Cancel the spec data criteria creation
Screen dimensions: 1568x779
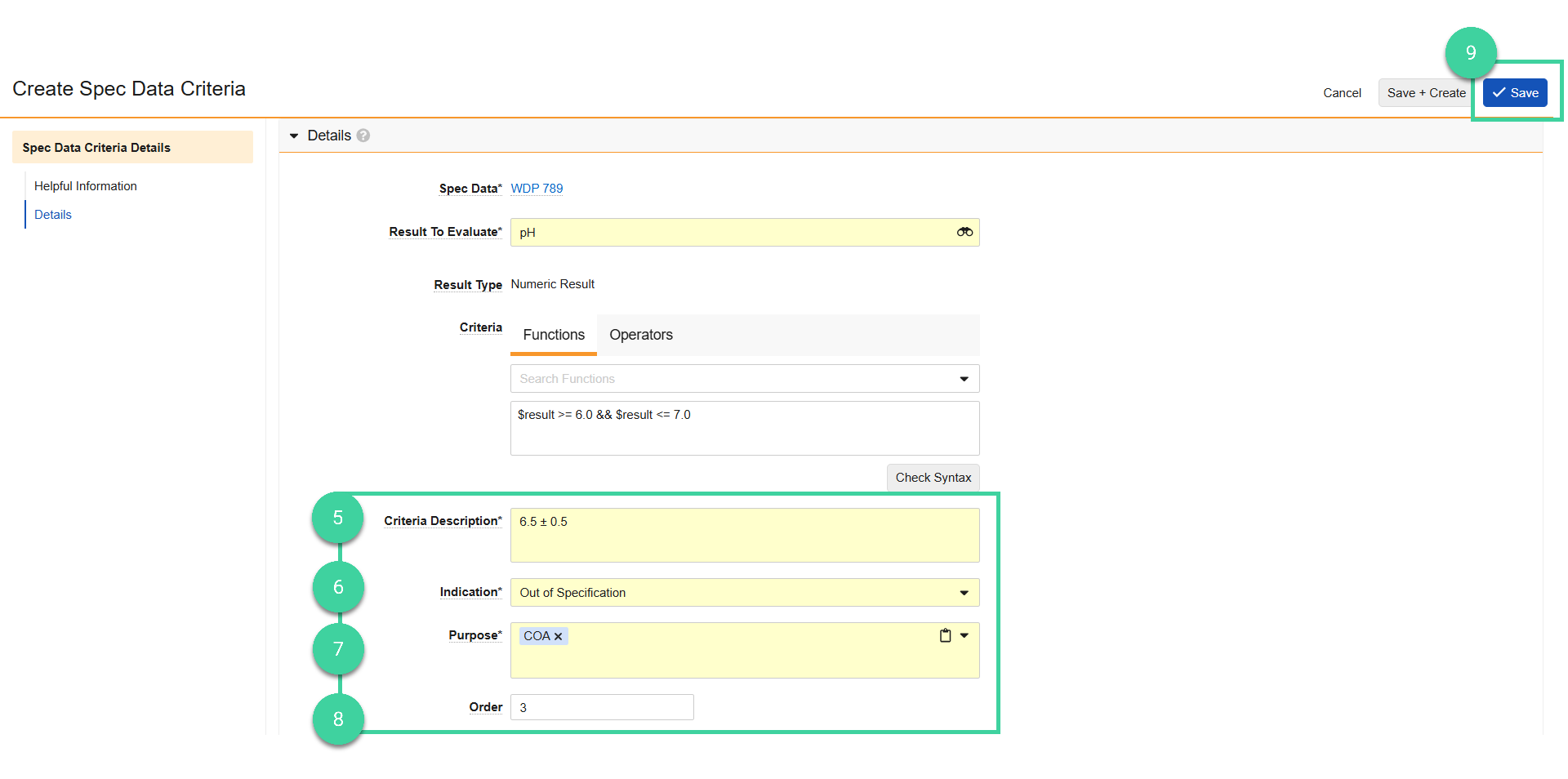click(x=1342, y=93)
